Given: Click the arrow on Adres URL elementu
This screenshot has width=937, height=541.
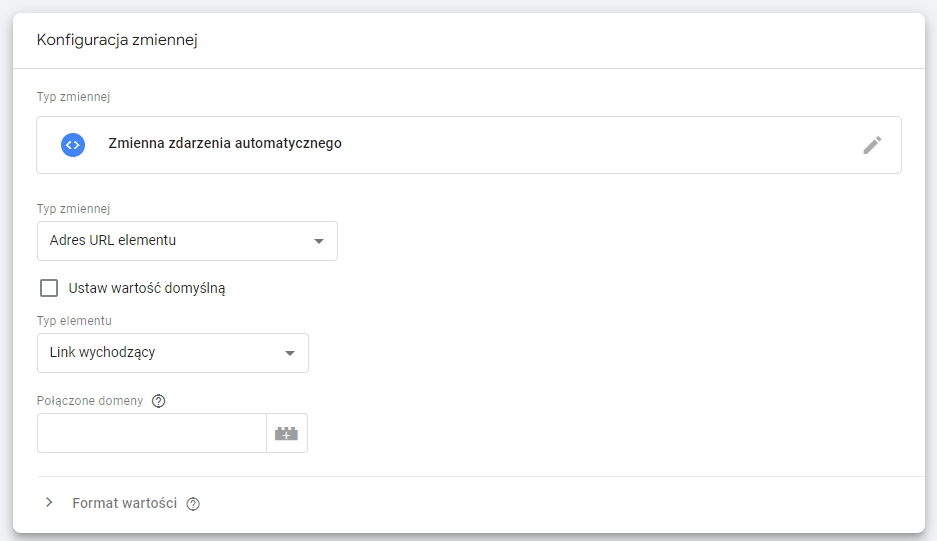Looking at the screenshot, I should coord(319,241).
